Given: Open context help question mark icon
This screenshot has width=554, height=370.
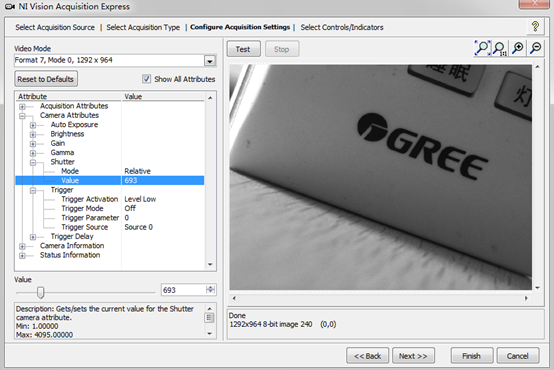Looking at the screenshot, I should pyautogui.click(x=535, y=27).
